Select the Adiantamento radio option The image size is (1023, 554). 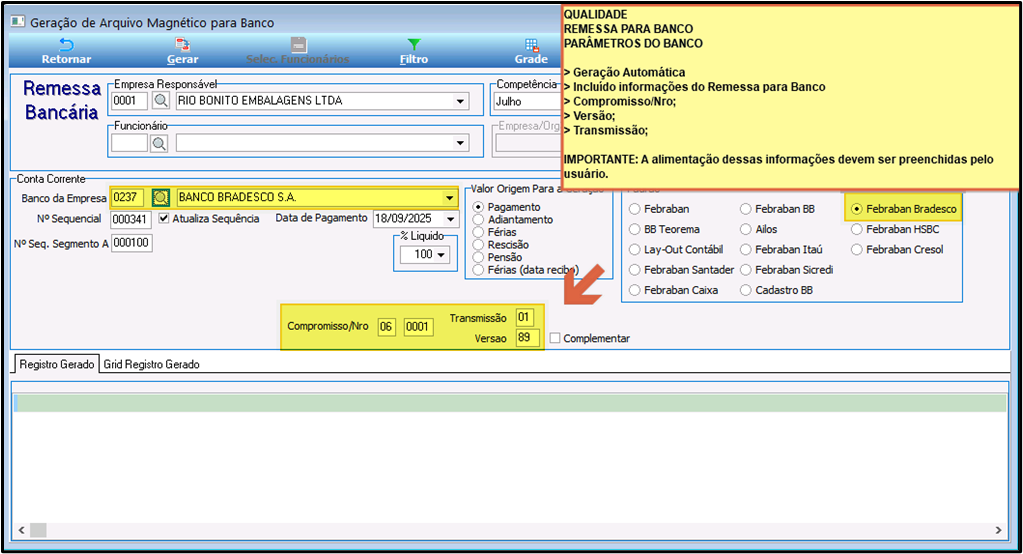pos(478,220)
